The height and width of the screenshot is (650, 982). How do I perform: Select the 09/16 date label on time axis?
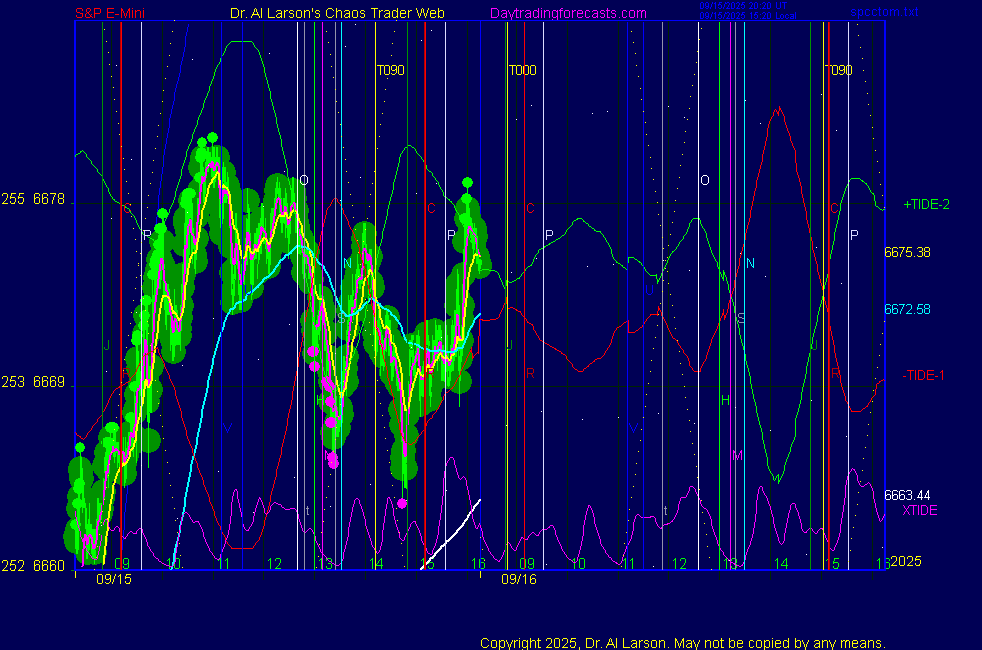(519, 579)
